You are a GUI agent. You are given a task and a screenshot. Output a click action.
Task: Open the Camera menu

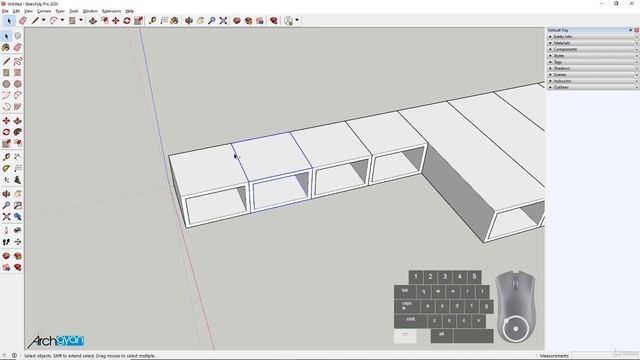pyautogui.click(x=44, y=11)
